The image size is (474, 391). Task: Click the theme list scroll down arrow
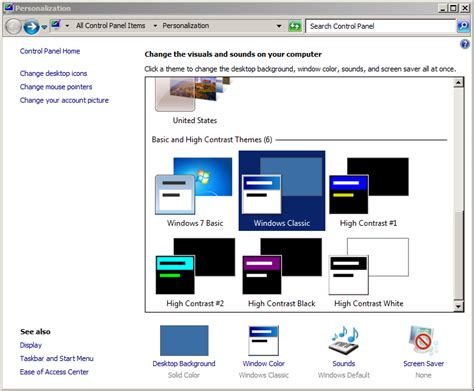click(459, 306)
